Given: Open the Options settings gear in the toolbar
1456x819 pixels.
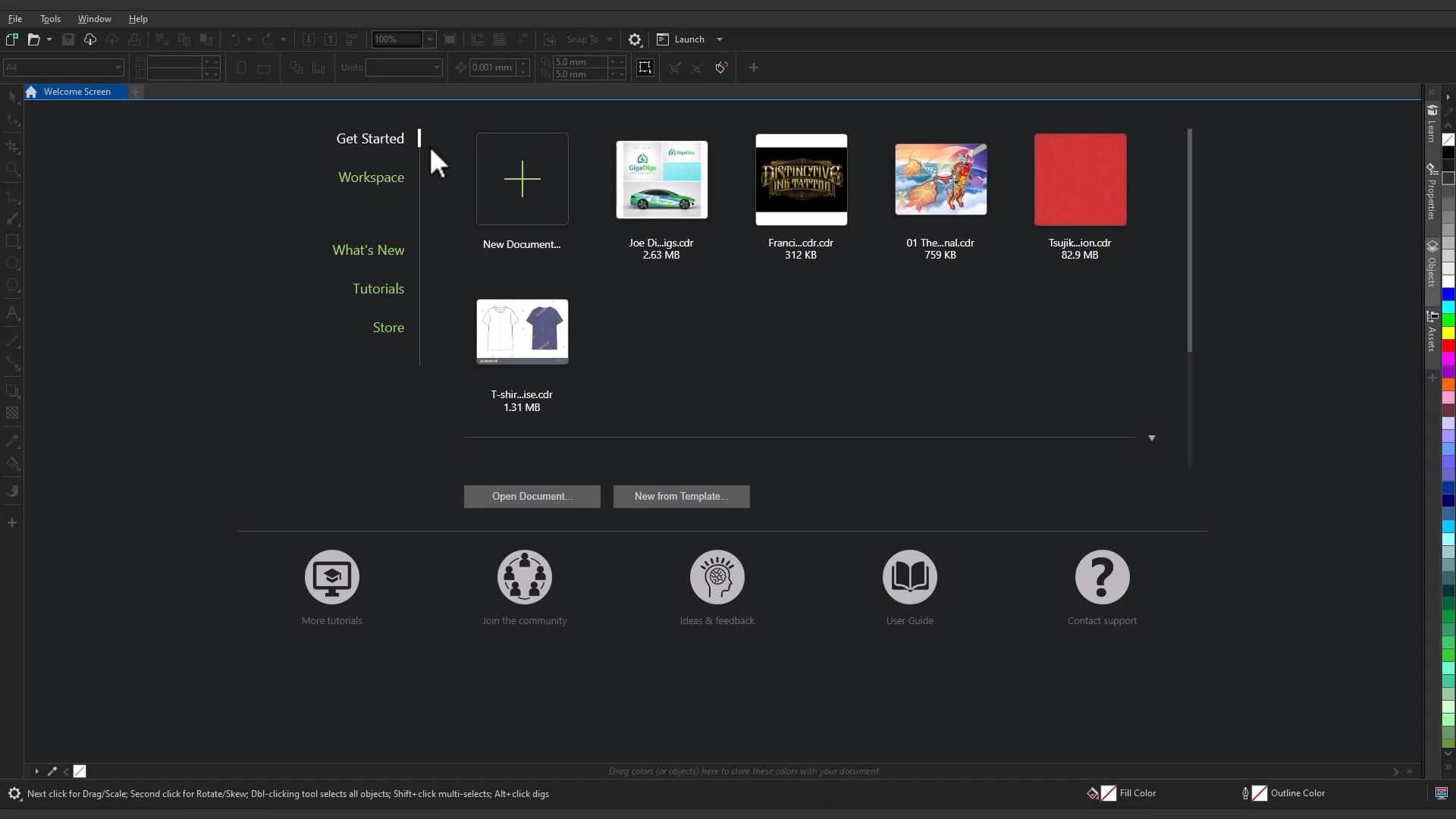Looking at the screenshot, I should tap(635, 39).
